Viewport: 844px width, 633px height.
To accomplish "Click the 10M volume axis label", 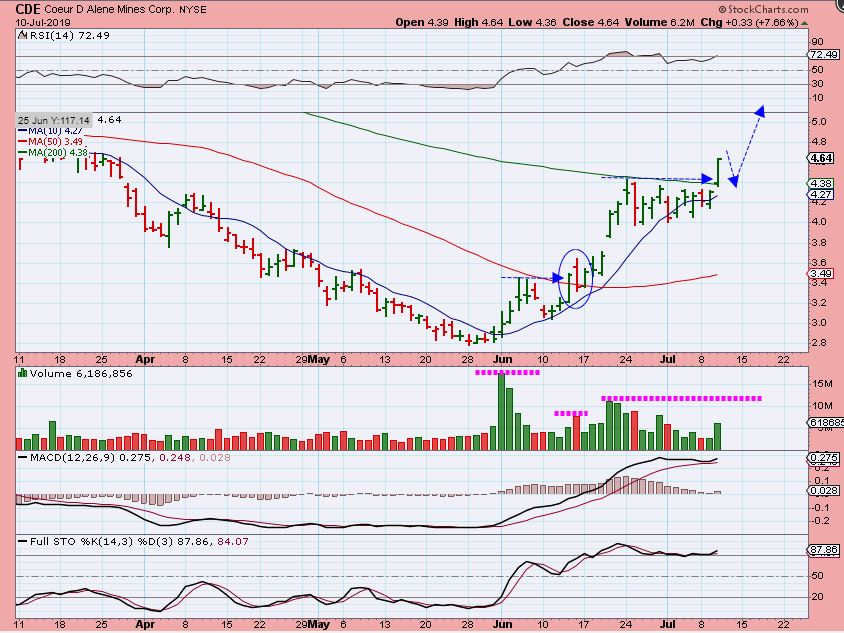I will point(822,406).
